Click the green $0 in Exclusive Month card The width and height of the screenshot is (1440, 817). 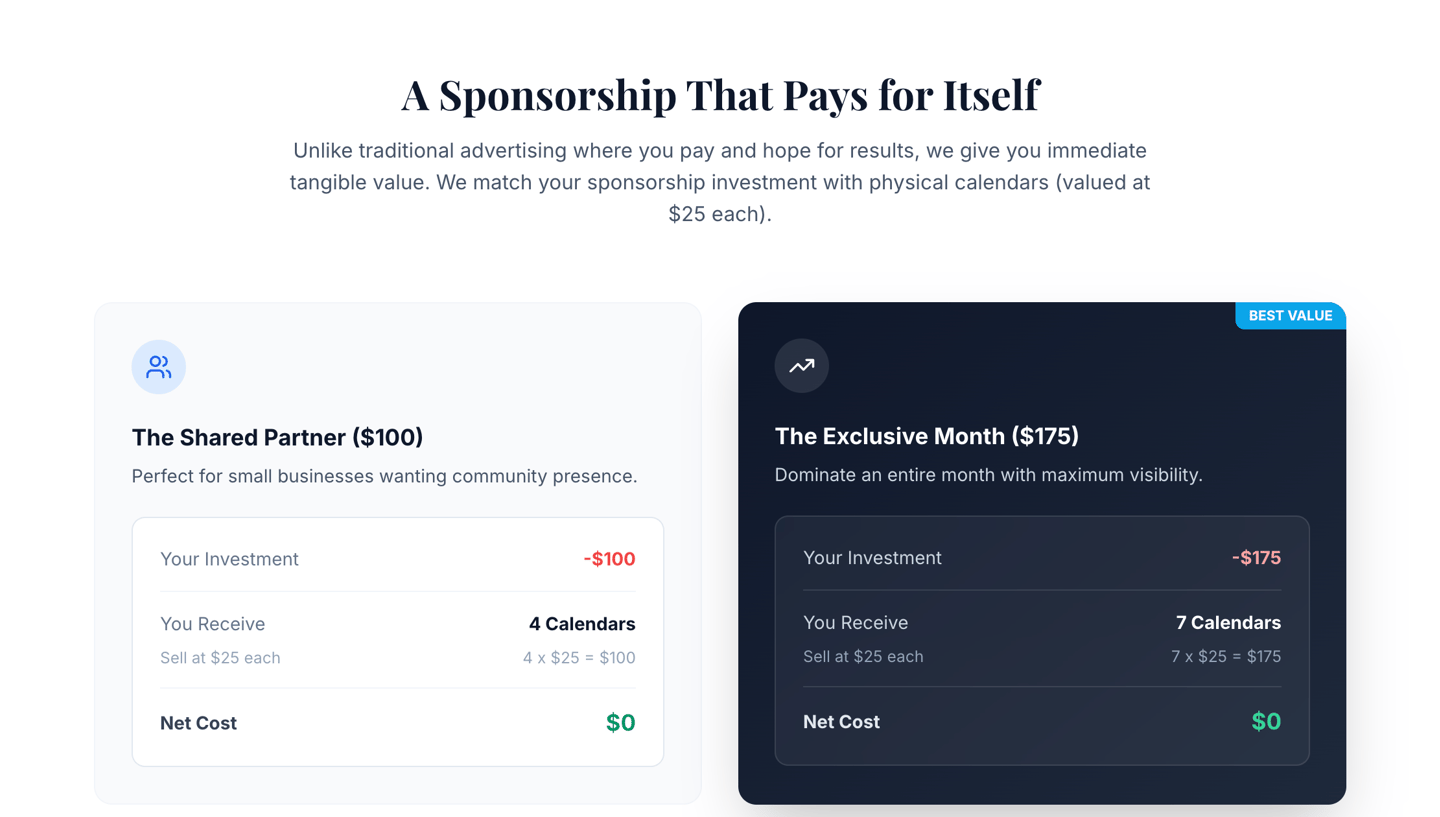[1266, 722]
